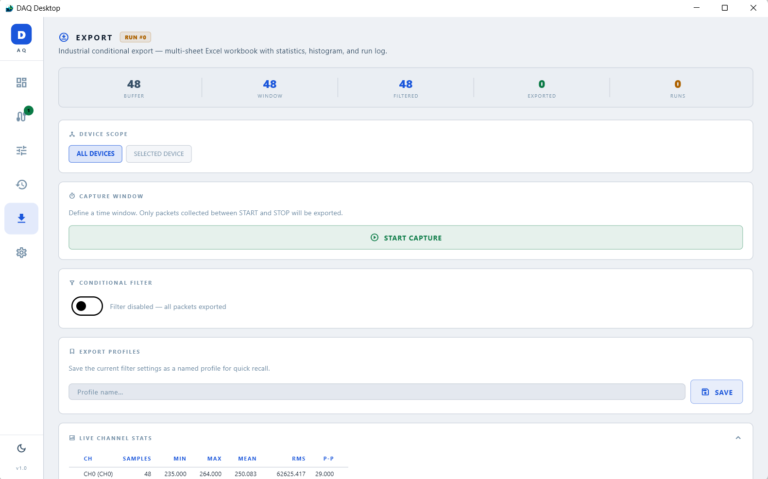Click the Live Channel Stats section icon
The width and height of the screenshot is (768, 479).
tap(72, 438)
